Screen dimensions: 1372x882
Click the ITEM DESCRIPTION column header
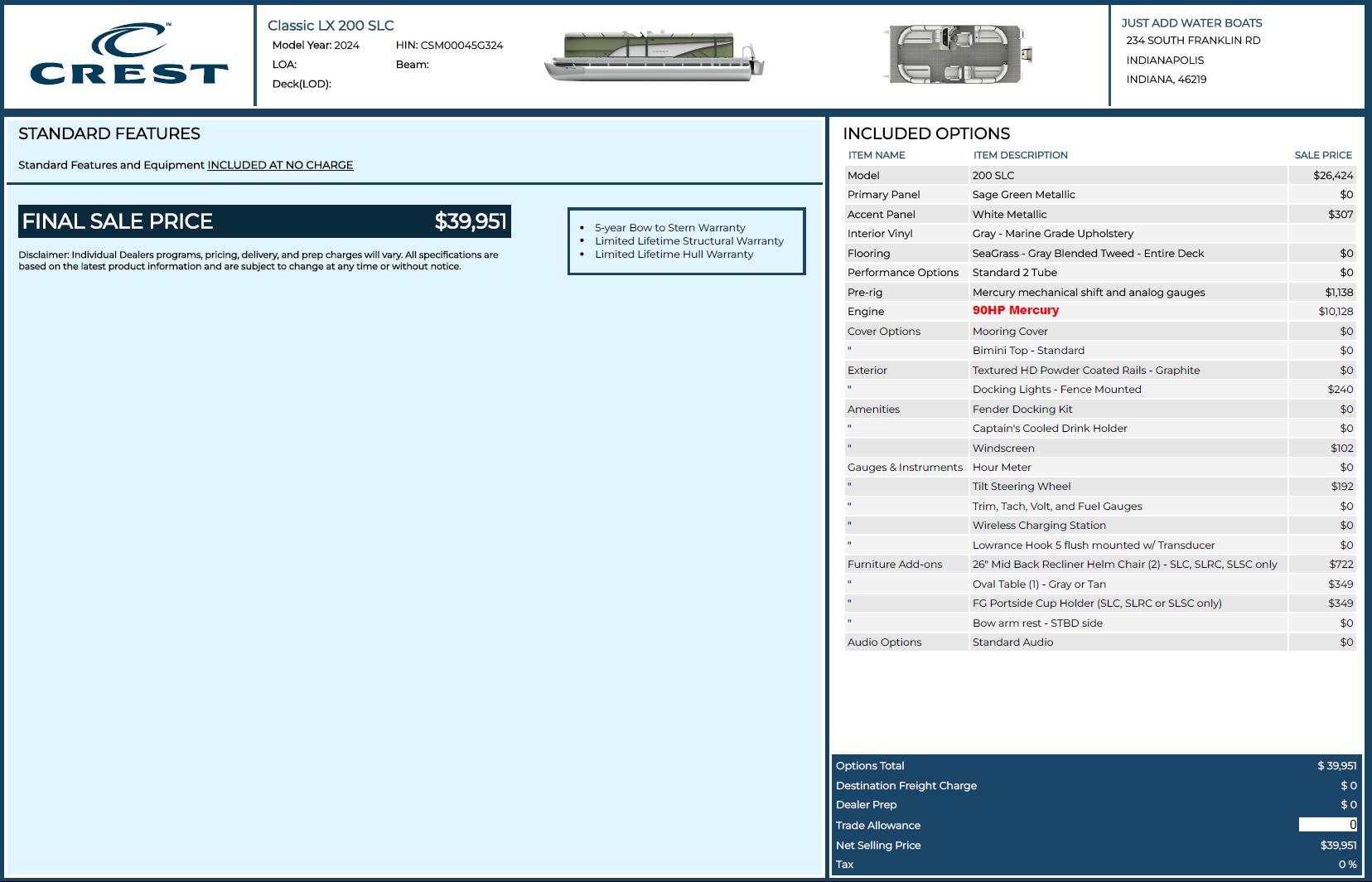(1020, 155)
